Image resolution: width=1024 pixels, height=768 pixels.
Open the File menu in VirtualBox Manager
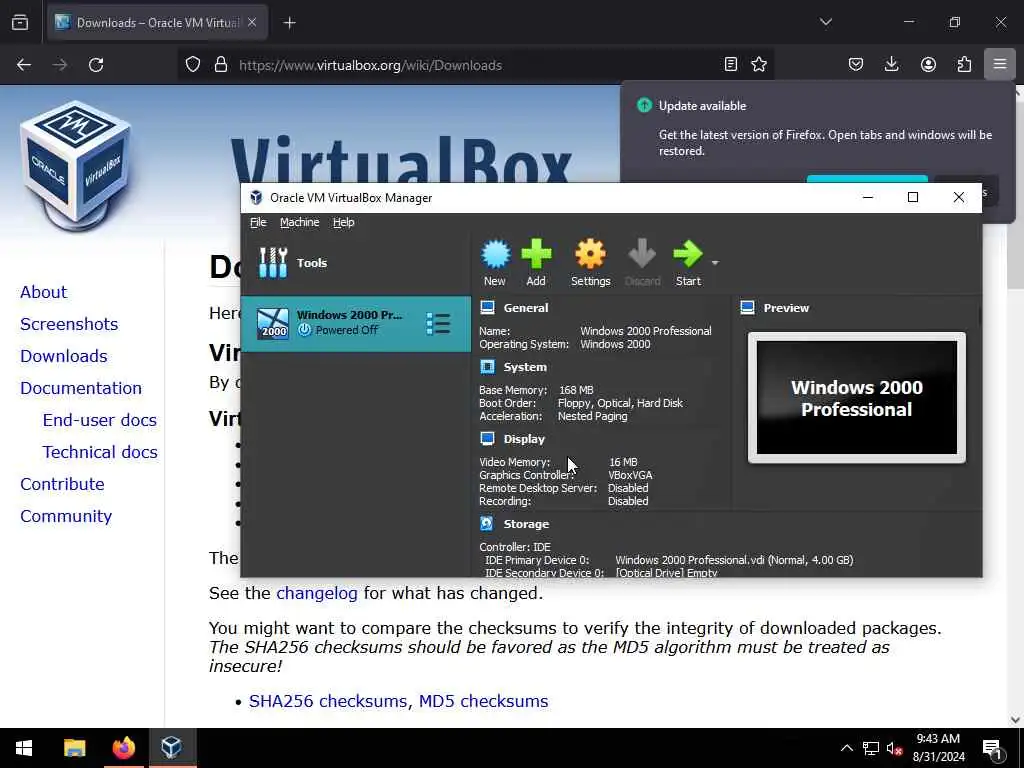(x=258, y=222)
